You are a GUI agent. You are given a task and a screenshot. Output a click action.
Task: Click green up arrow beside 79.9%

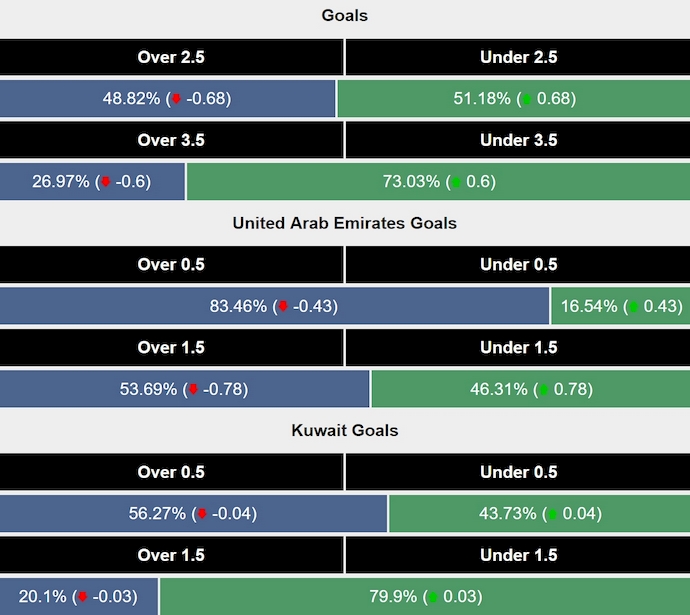(432, 597)
